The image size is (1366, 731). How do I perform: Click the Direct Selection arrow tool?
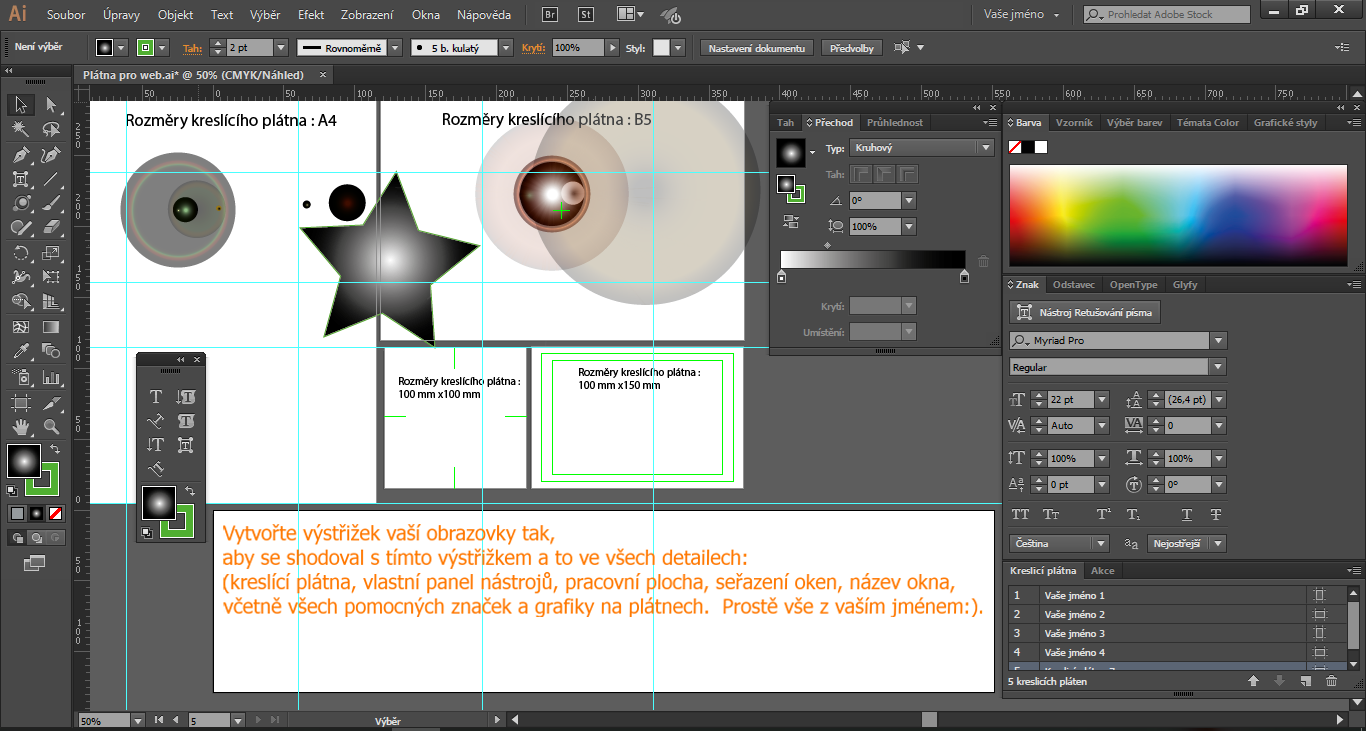(x=51, y=105)
